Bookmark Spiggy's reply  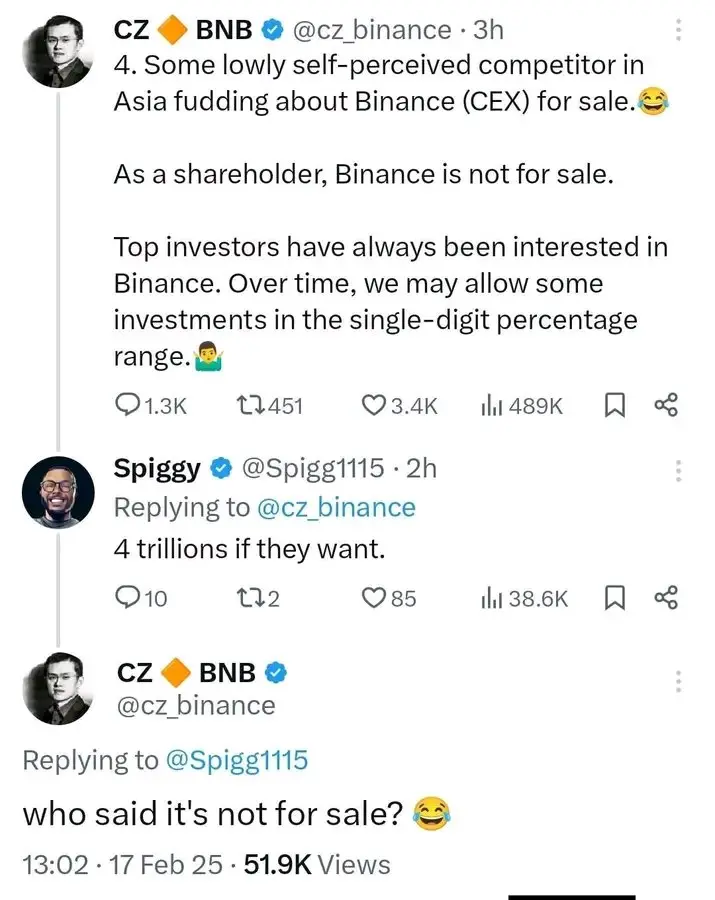tap(616, 598)
